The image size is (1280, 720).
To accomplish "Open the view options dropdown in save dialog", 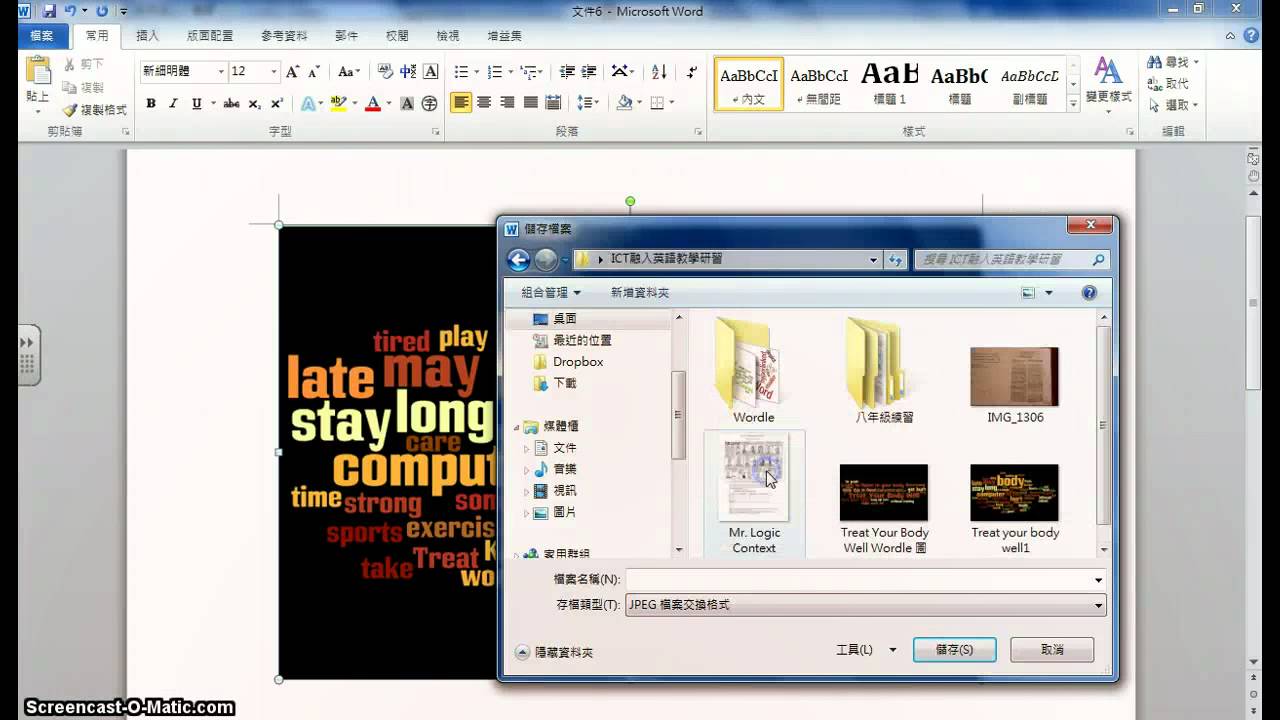I will tap(1049, 293).
